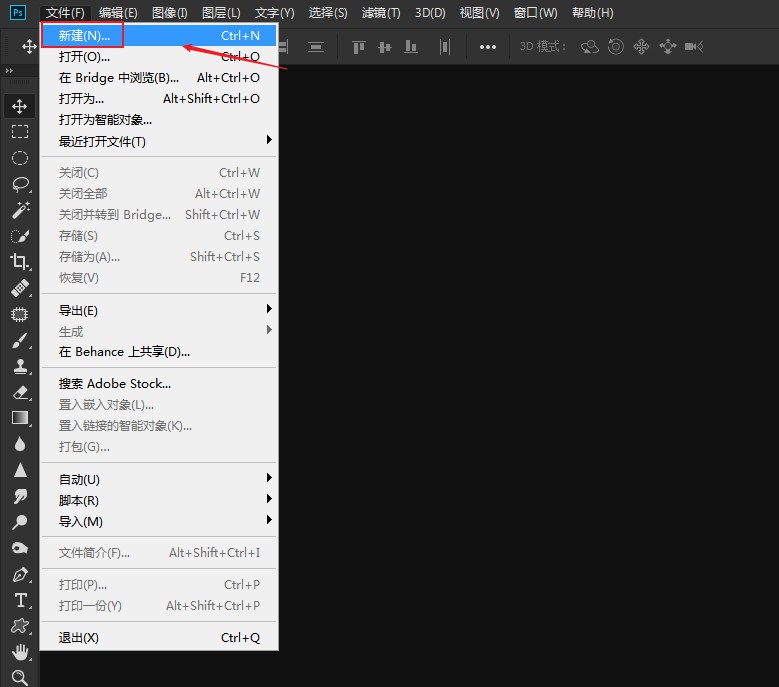Open the 文件(F) menu in menu bar
The height and width of the screenshot is (687, 779).
tap(65, 12)
